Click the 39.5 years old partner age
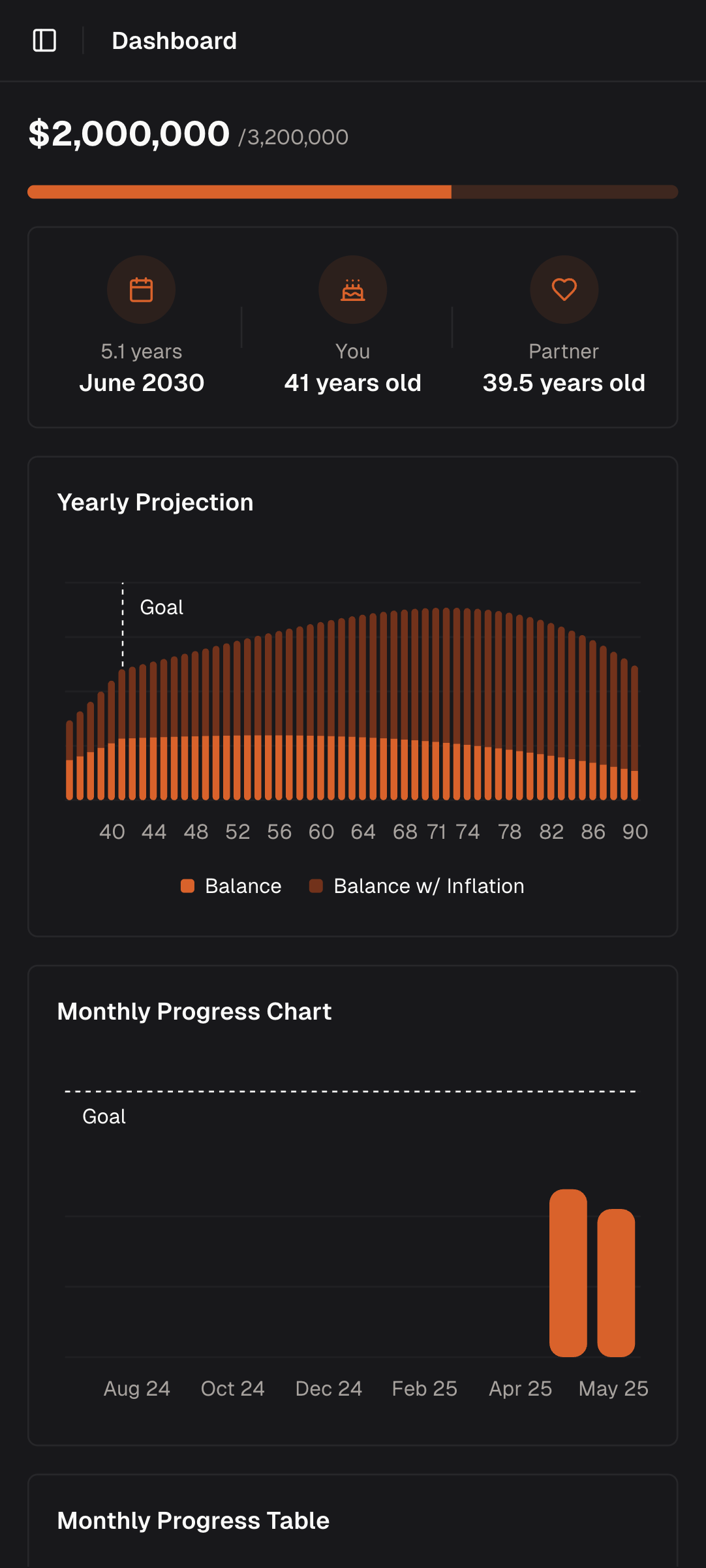This screenshot has width=706, height=1568. click(564, 383)
